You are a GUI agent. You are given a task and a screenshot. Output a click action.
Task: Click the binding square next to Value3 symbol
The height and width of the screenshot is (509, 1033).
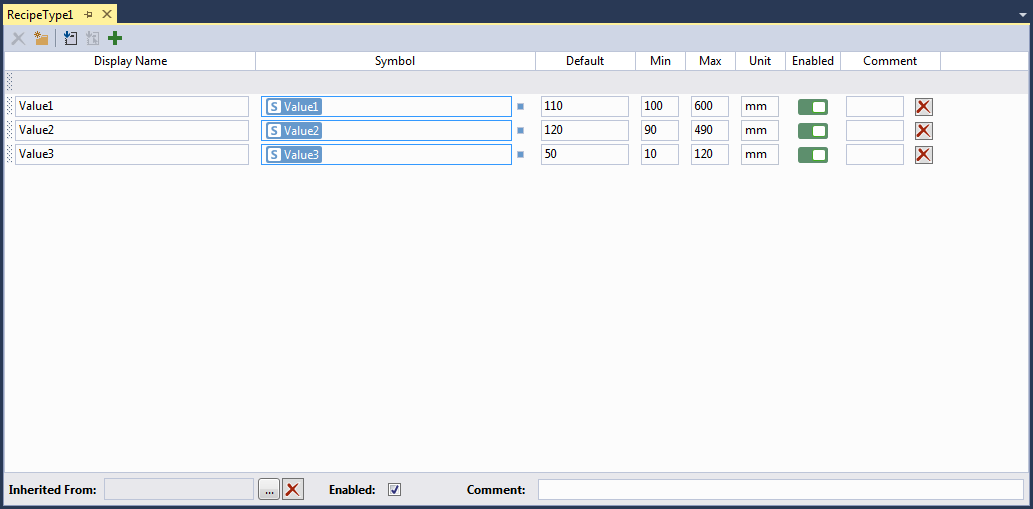coord(520,155)
